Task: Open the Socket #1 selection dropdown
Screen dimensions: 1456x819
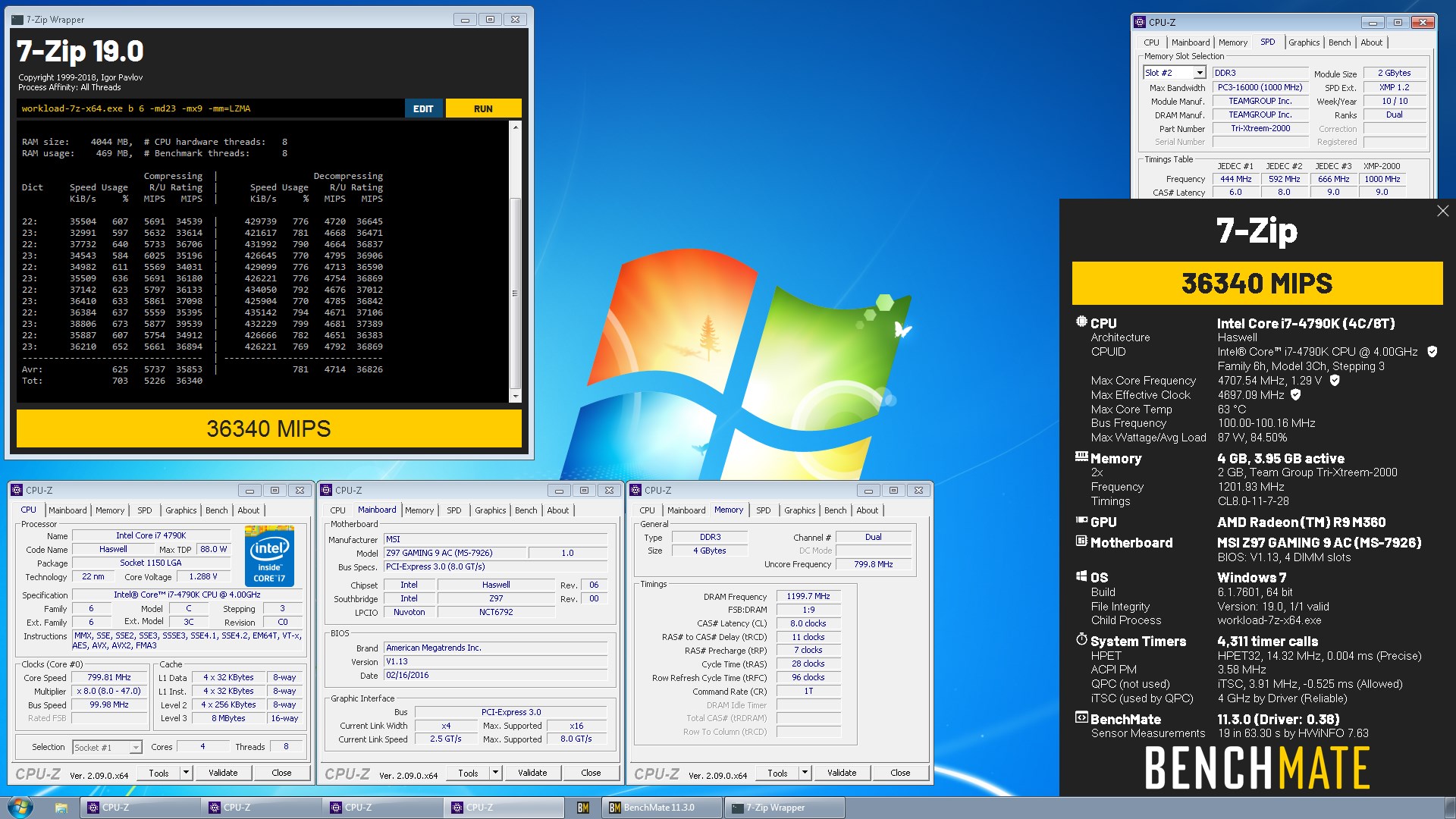Action: [136, 748]
